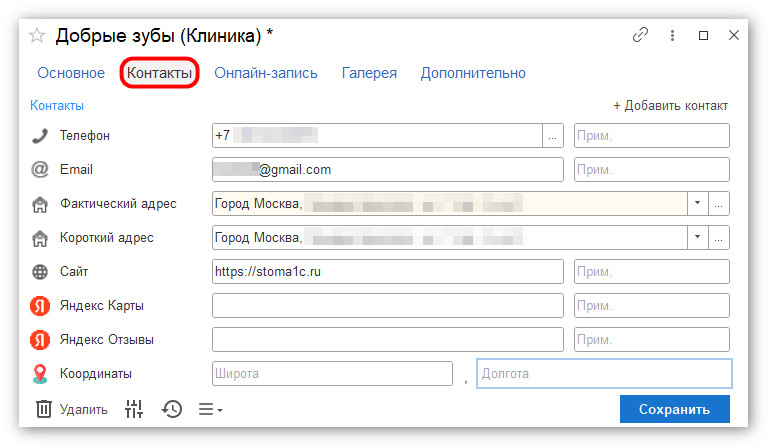This screenshot has width=768, height=447.
Task: Focus the Яндекс Отзывы note field
Action: click(x=651, y=340)
